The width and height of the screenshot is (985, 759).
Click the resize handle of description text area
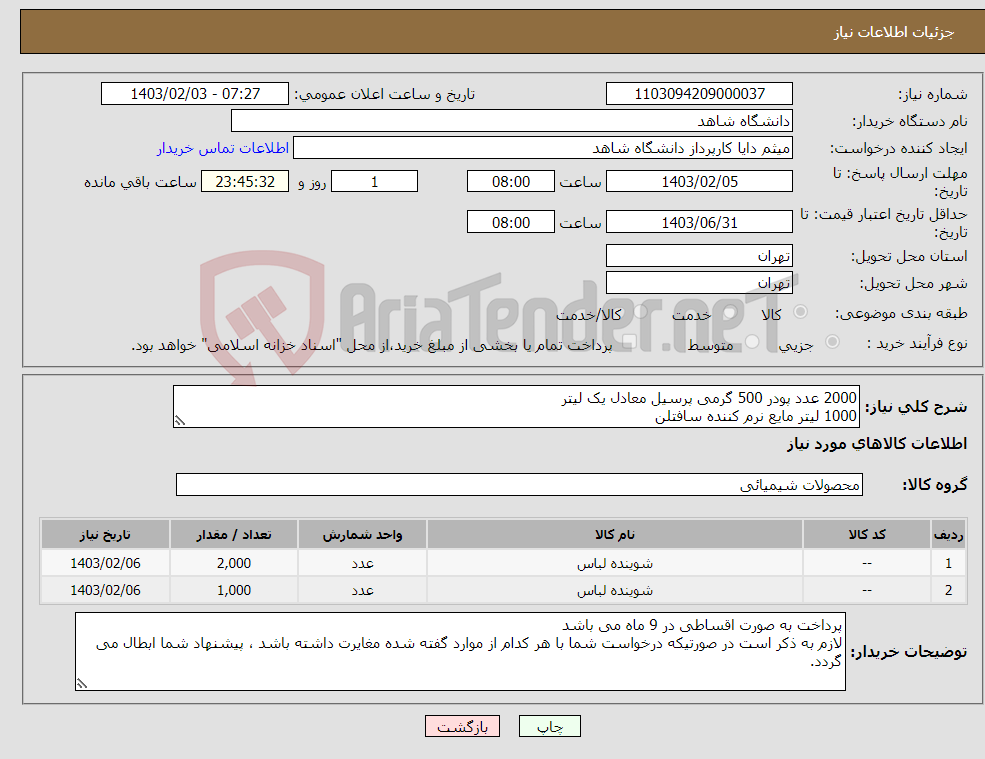point(180,421)
